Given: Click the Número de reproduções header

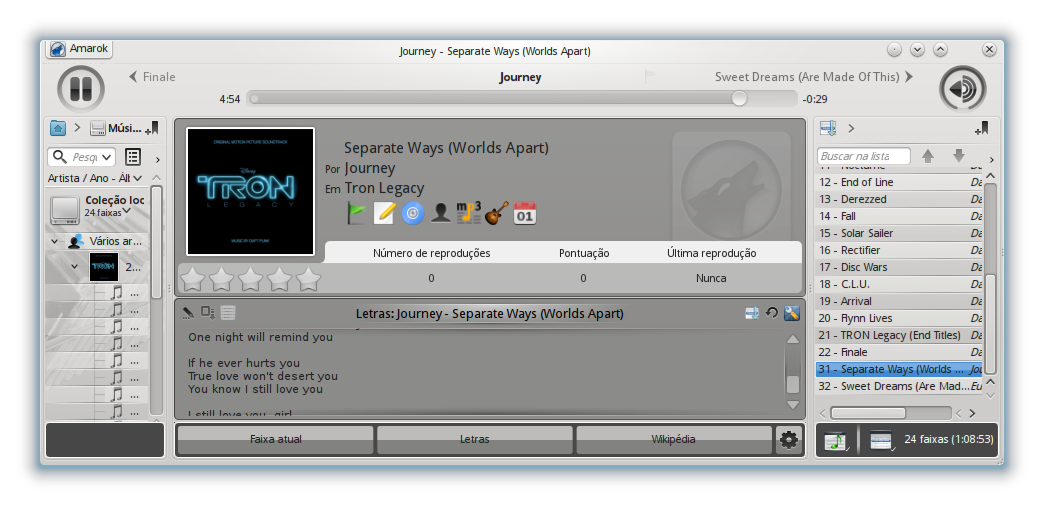Looking at the screenshot, I should (431, 253).
